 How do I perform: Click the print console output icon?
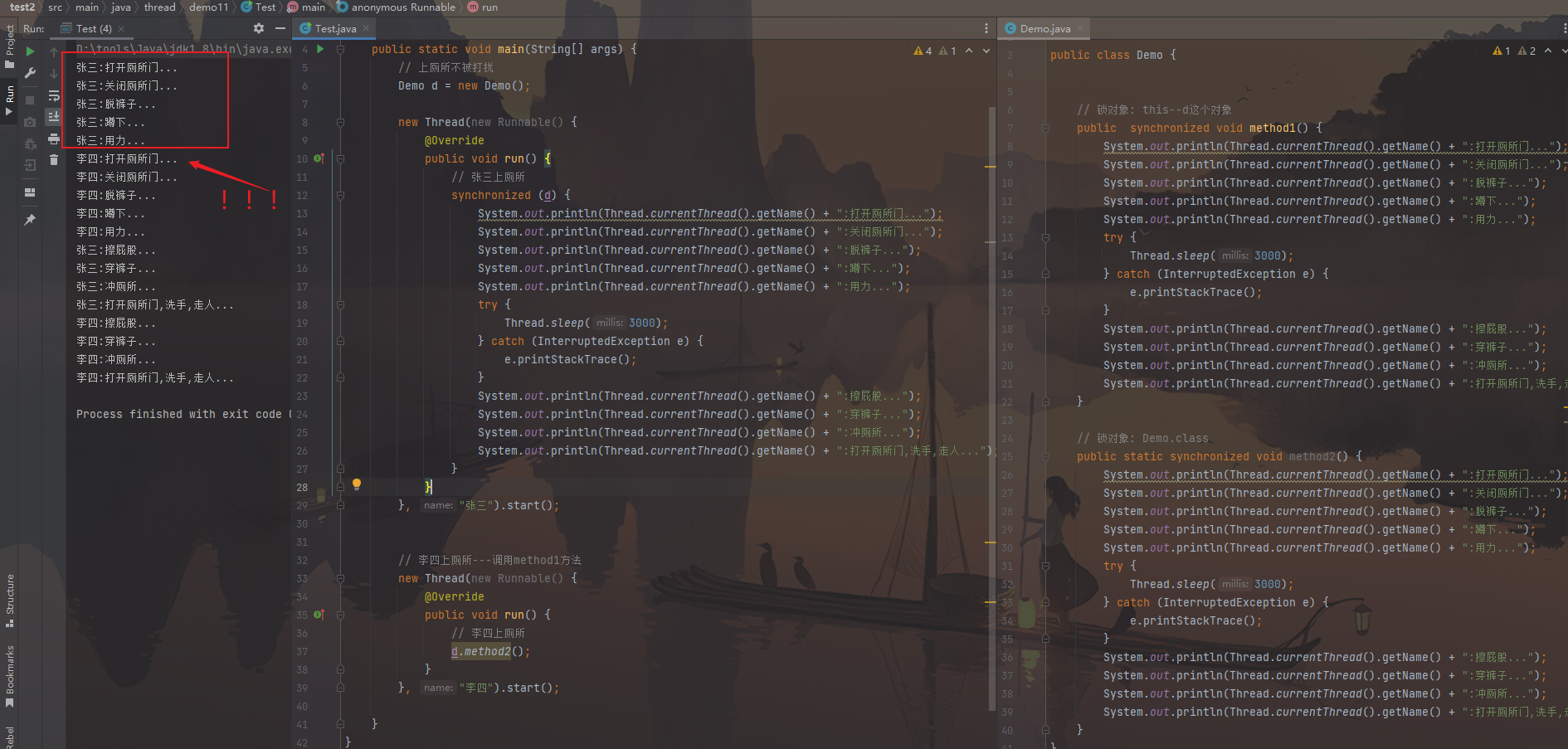[x=54, y=139]
